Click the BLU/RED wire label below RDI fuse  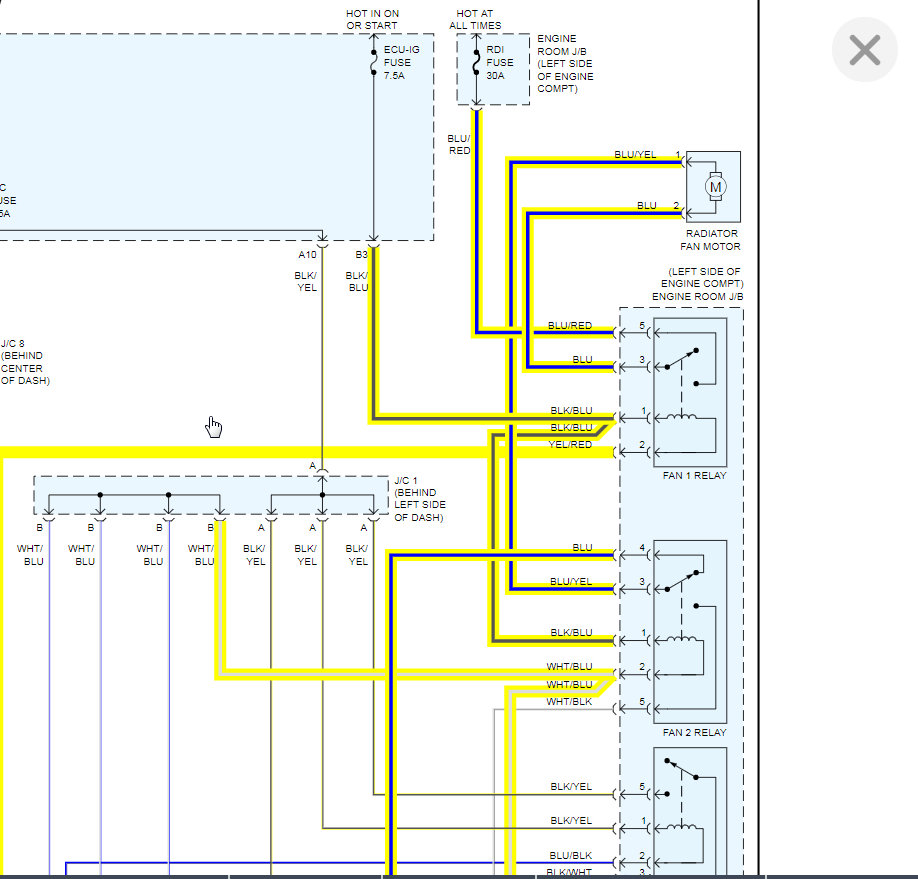pos(459,145)
